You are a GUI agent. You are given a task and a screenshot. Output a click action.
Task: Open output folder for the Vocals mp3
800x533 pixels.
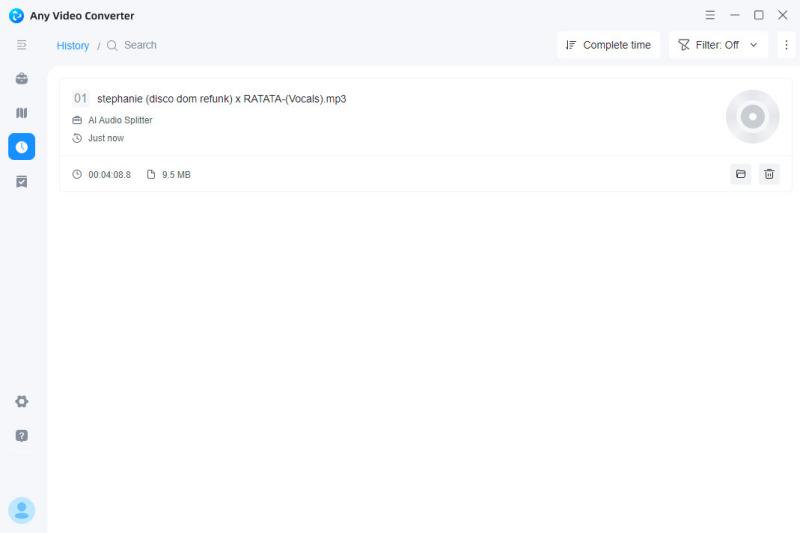pos(741,174)
